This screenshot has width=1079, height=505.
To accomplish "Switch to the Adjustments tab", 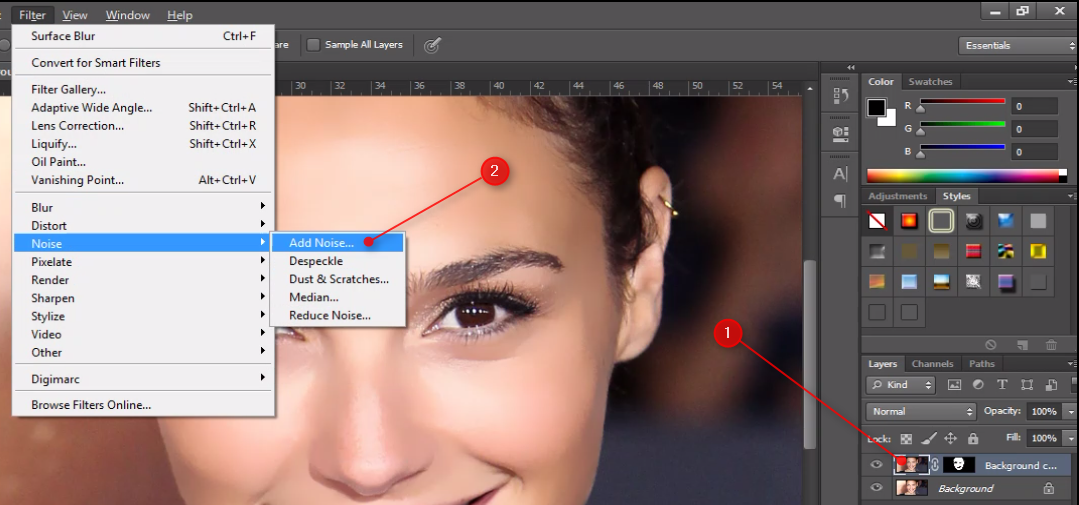I will pos(897,196).
